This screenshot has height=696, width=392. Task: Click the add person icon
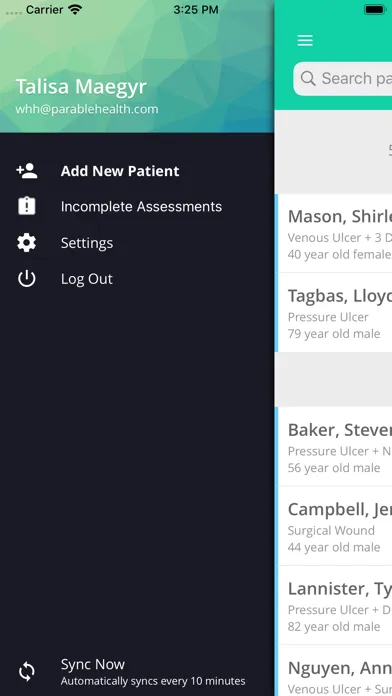(x=27, y=171)
